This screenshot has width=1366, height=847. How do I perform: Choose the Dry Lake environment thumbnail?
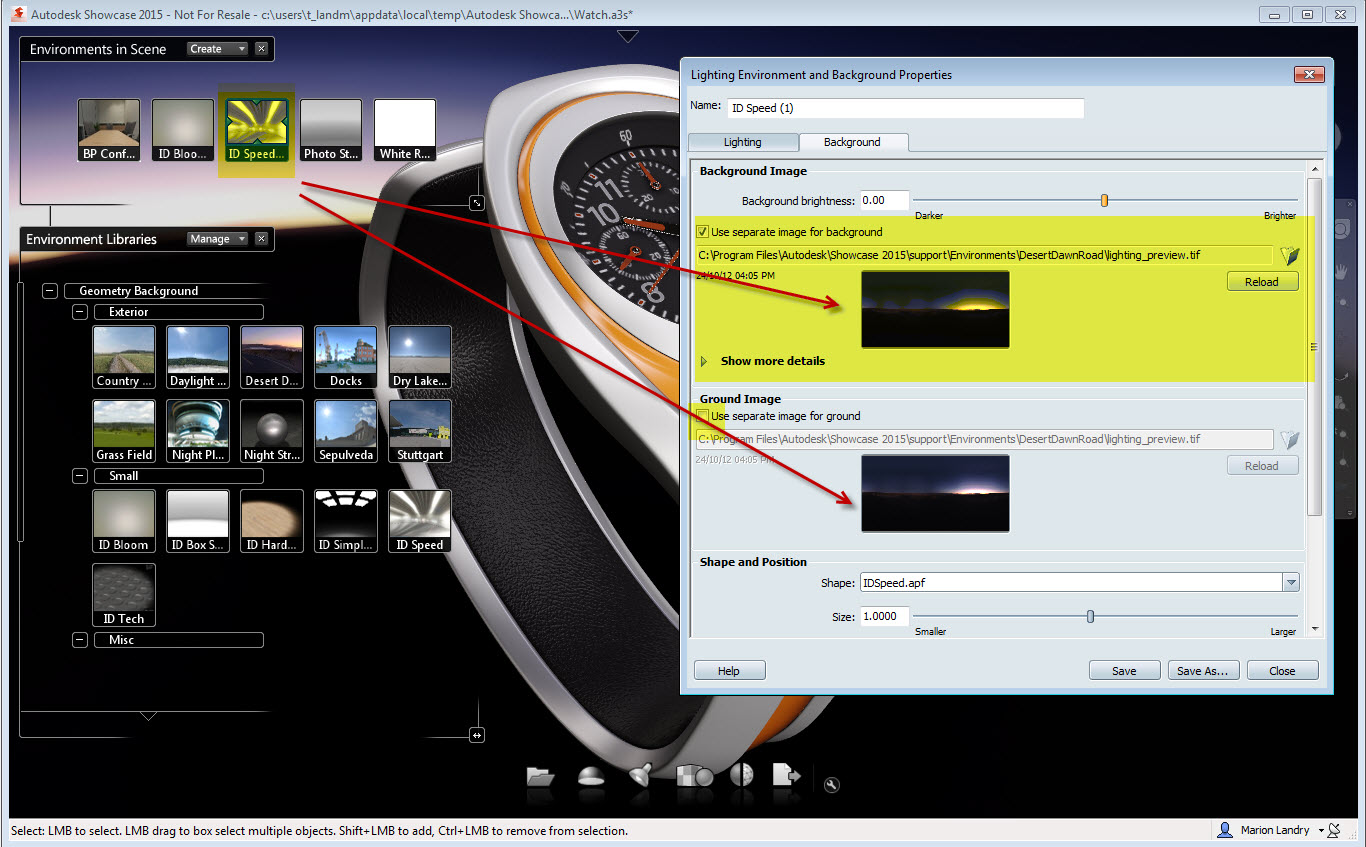click(x=420, y=357)
